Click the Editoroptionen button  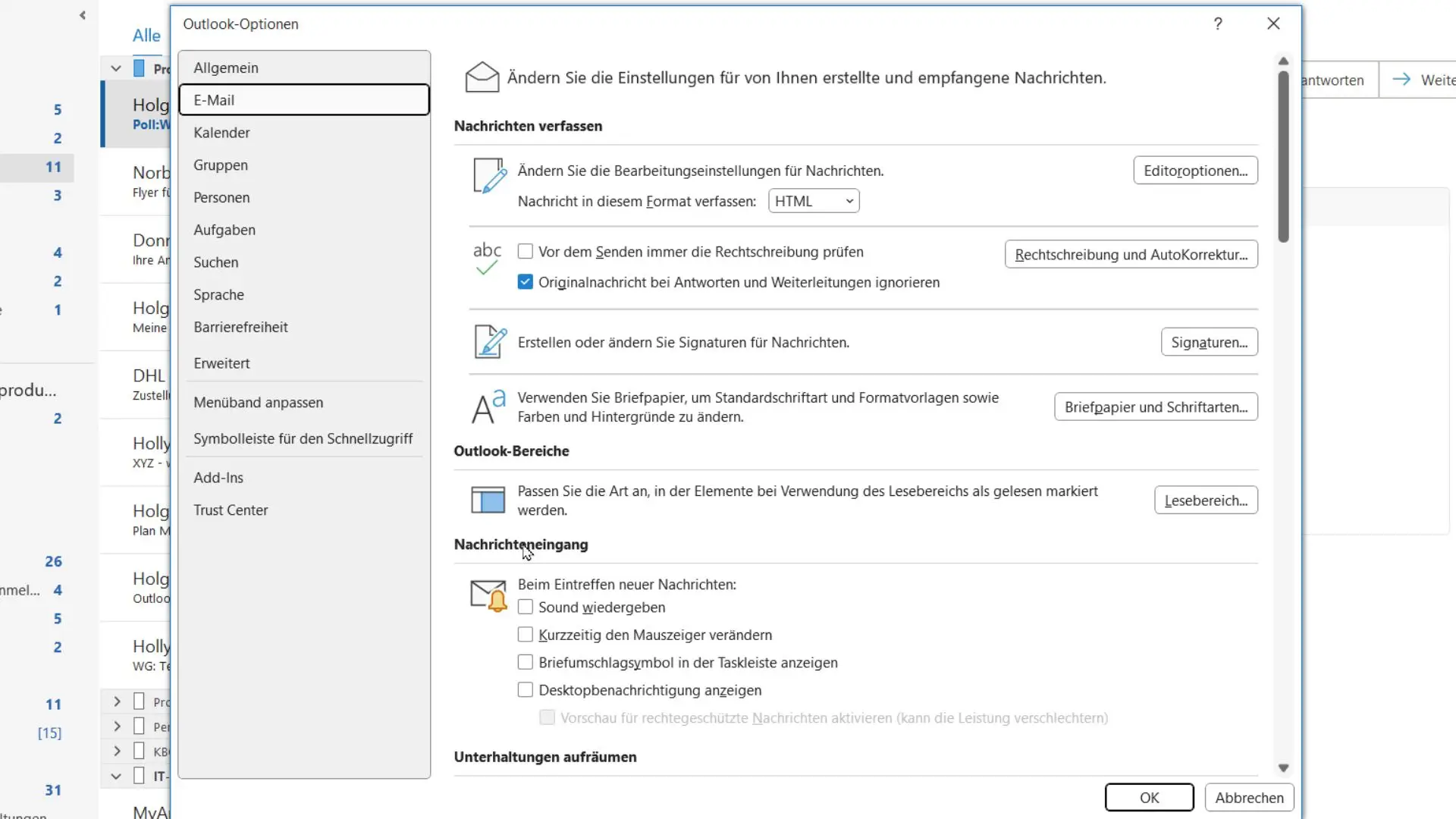click(x=1195, y=170)
